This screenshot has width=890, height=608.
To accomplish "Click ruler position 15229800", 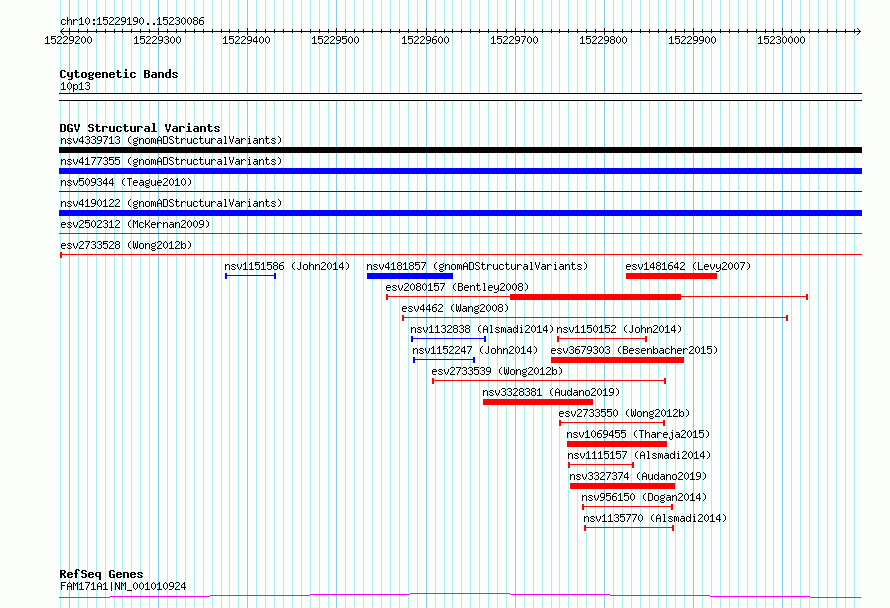I will tap(603, 40).
